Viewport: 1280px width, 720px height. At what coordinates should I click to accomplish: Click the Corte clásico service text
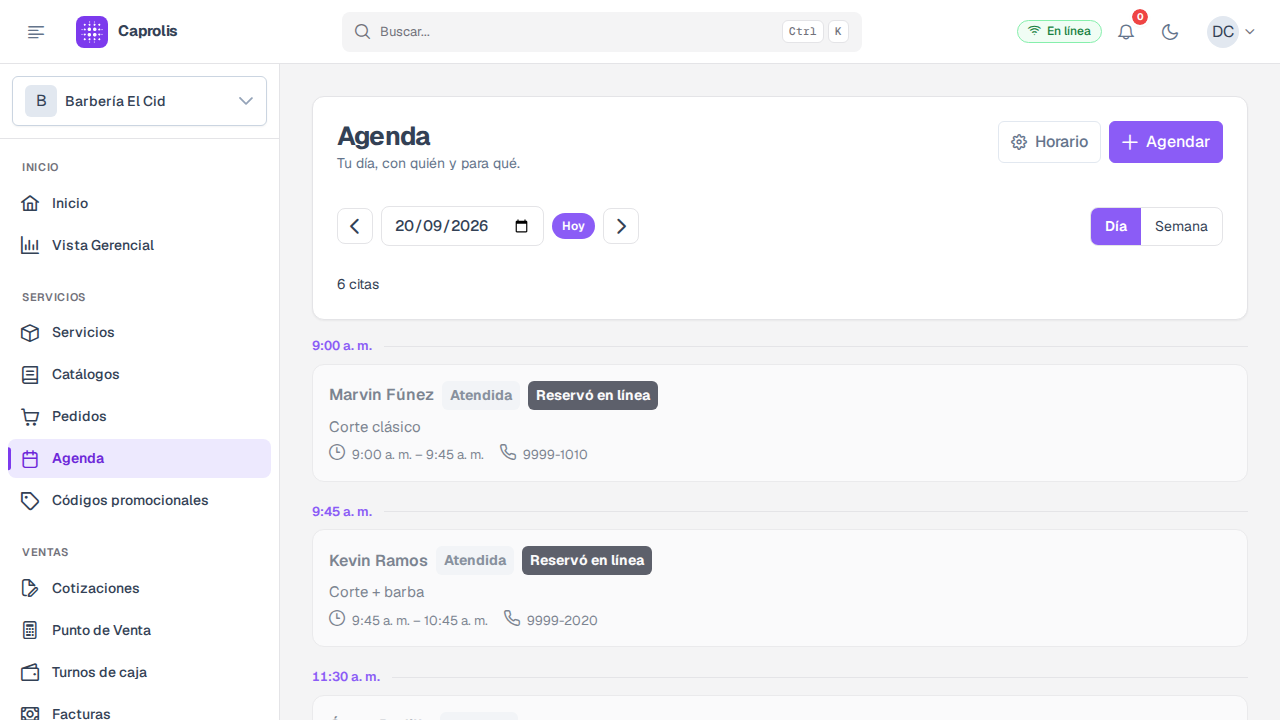point(375,427)
